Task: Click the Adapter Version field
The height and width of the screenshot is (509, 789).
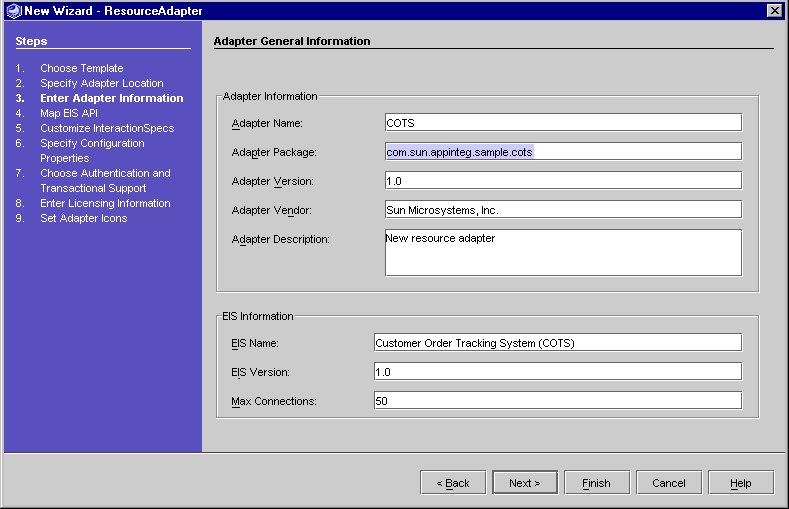Action: click(563, 181)
